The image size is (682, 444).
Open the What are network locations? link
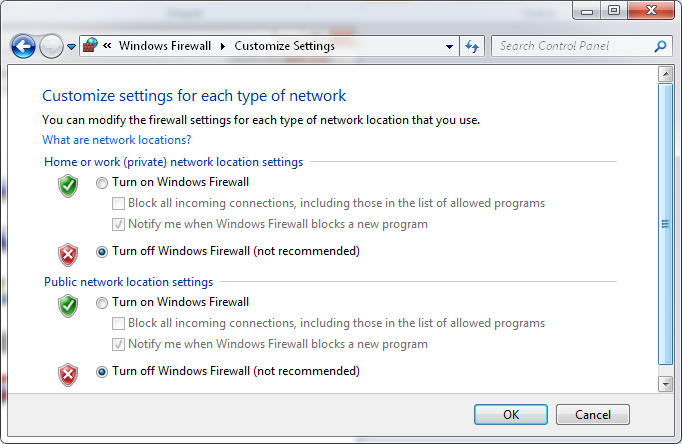[117, 140]
